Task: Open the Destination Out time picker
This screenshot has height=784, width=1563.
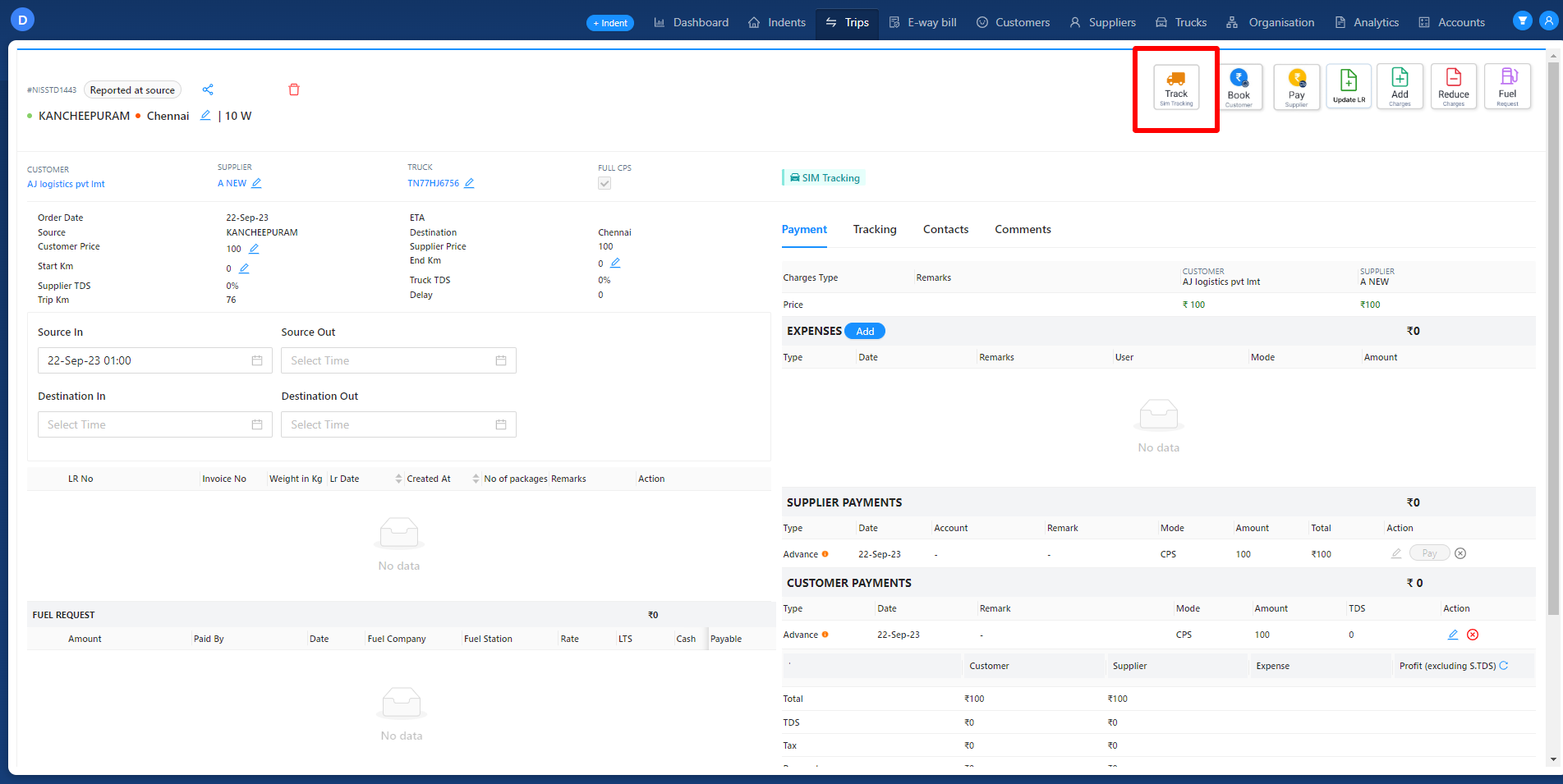Action: click(398, 424)
